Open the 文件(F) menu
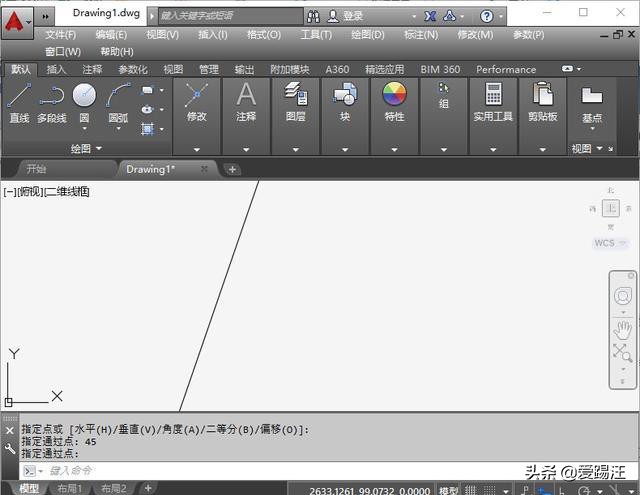Viewport: 640px width, 495px height. tap(60, 35)
